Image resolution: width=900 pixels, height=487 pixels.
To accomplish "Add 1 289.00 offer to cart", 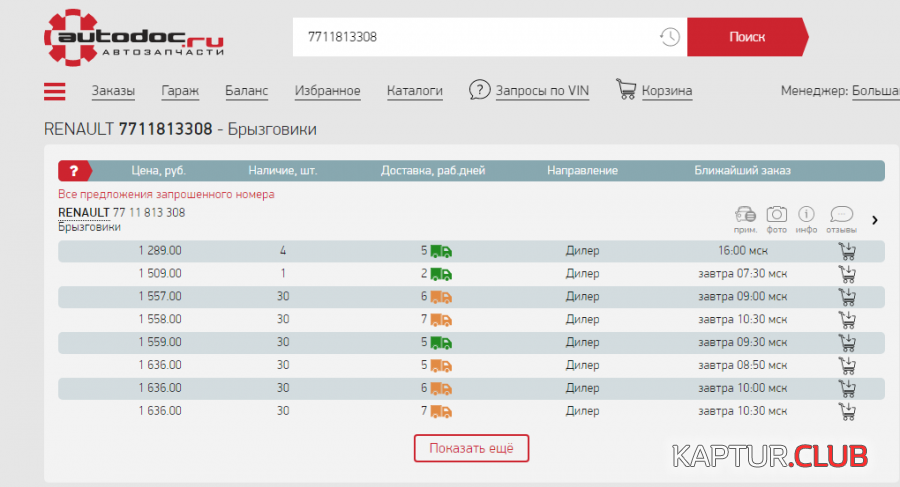I will pyautogui.click(x=847, y=250).
